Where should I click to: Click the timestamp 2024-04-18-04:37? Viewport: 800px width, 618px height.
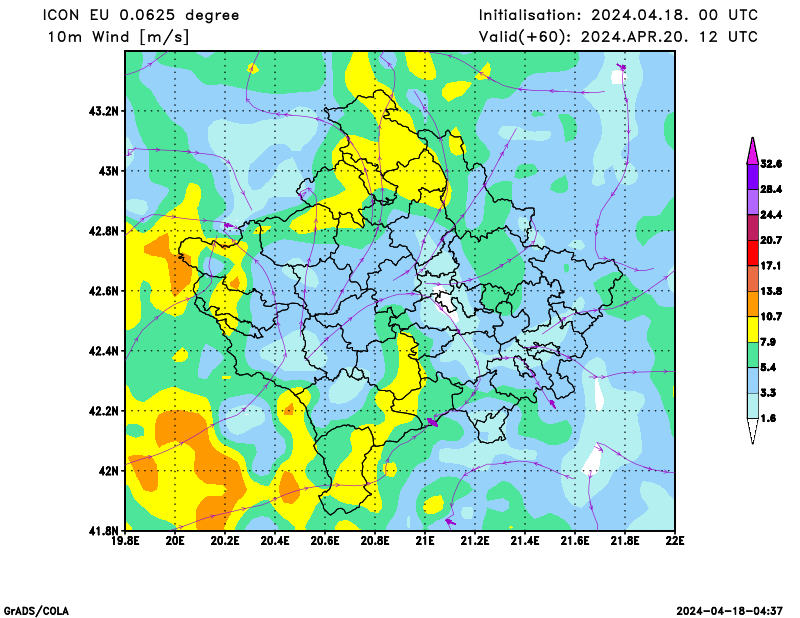click(x=730, y=611)
